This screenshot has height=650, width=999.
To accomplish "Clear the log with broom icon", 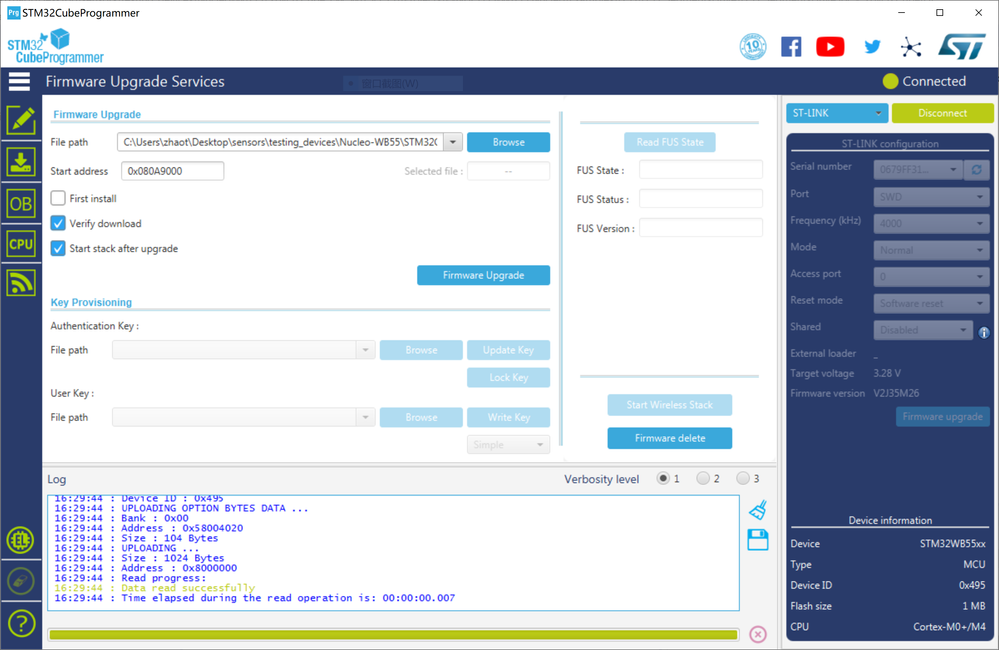I will coord(758,510).
